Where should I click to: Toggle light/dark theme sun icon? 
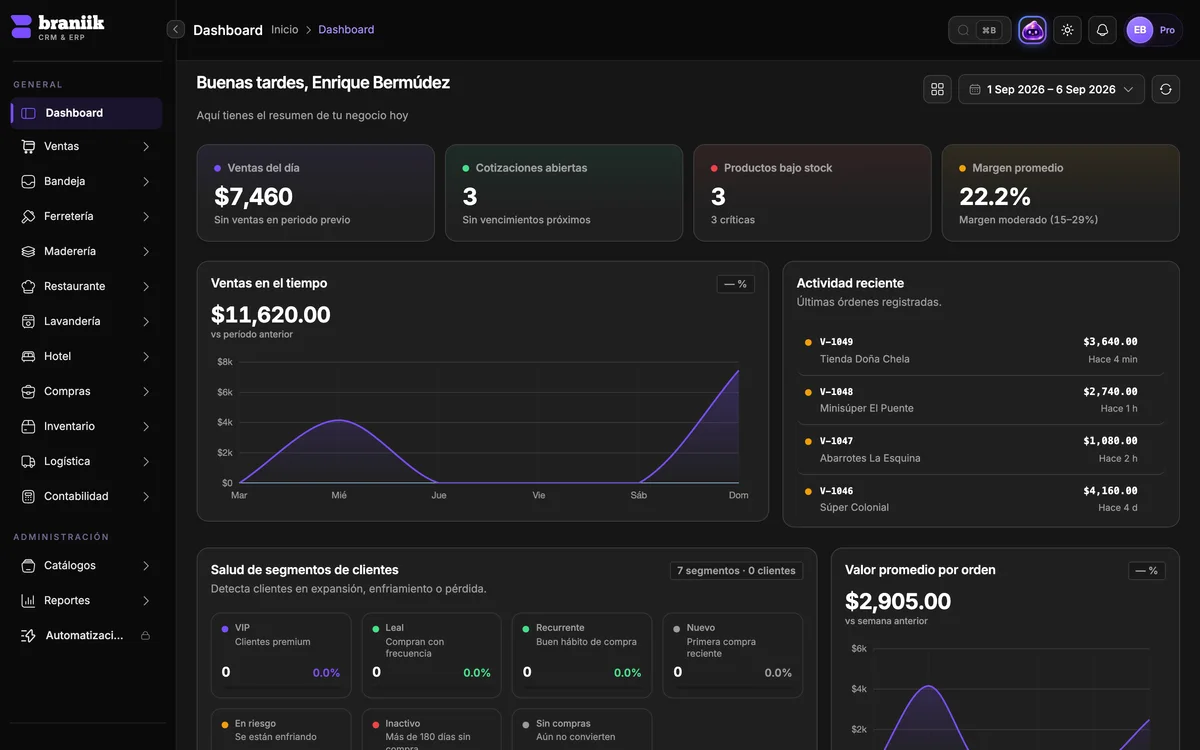pos(1067,30)
